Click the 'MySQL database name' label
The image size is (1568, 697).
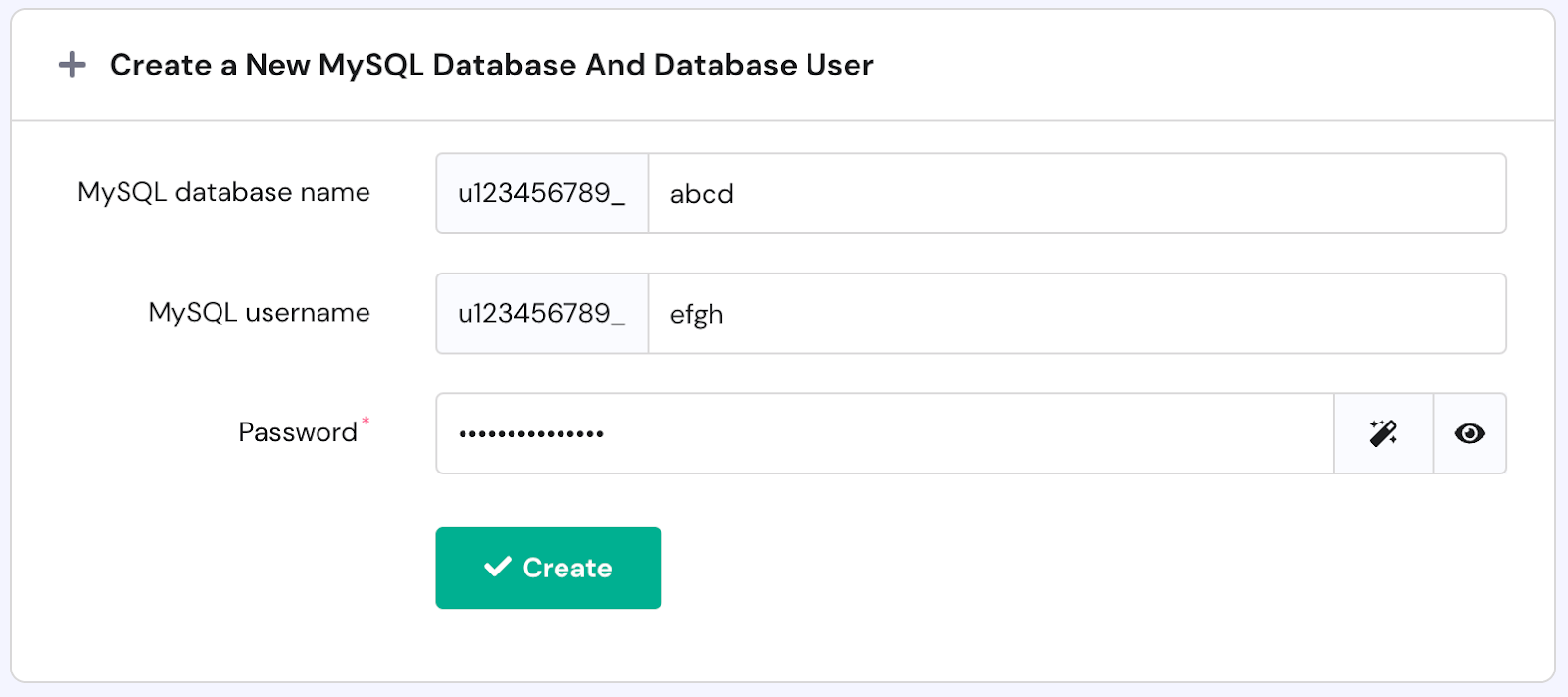click(223, 192)
